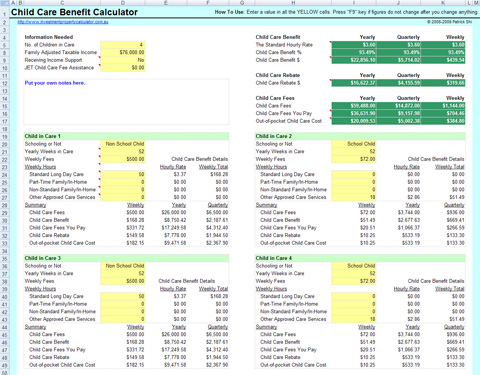This screenshot has height=375, width=480.
Task: Select Child in Care 1 Standard Long Day Care hours cell
Action: pyautogui.click(x=123, y=174)
